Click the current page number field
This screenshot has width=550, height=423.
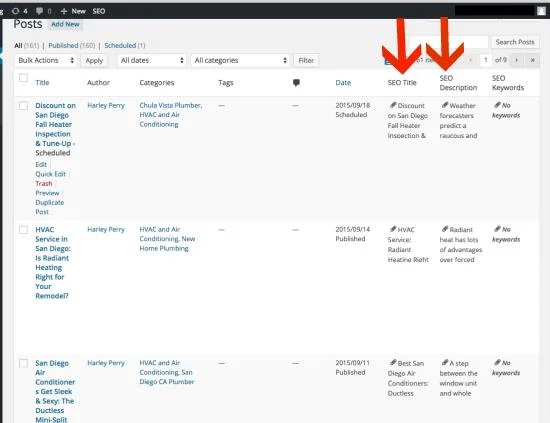click(x=486, y=60)
